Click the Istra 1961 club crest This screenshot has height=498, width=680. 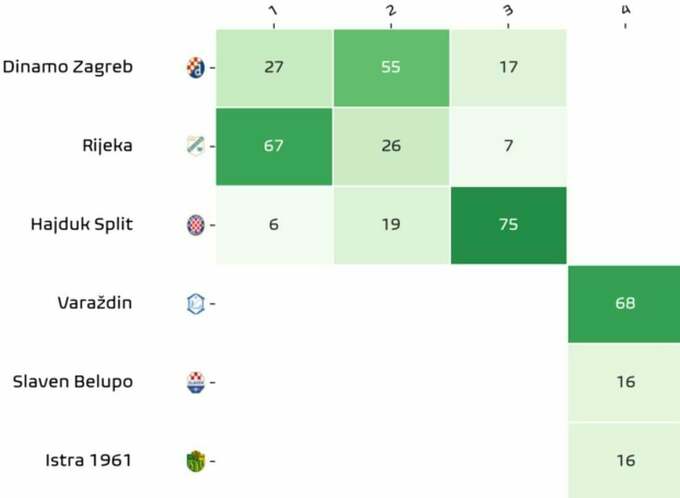(x=196, y=461)
